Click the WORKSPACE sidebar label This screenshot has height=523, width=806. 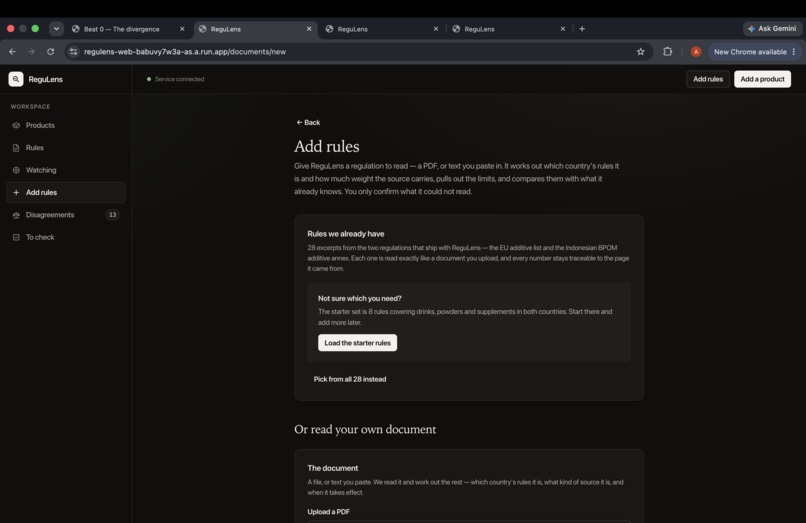coord(30,107)
